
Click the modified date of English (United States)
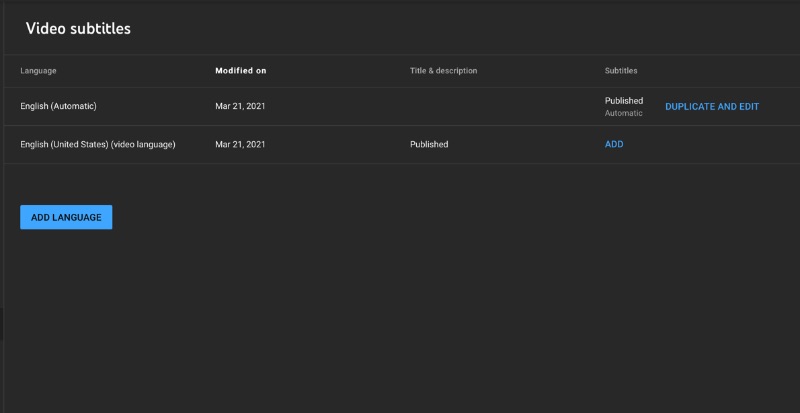[x=240, y=144]
